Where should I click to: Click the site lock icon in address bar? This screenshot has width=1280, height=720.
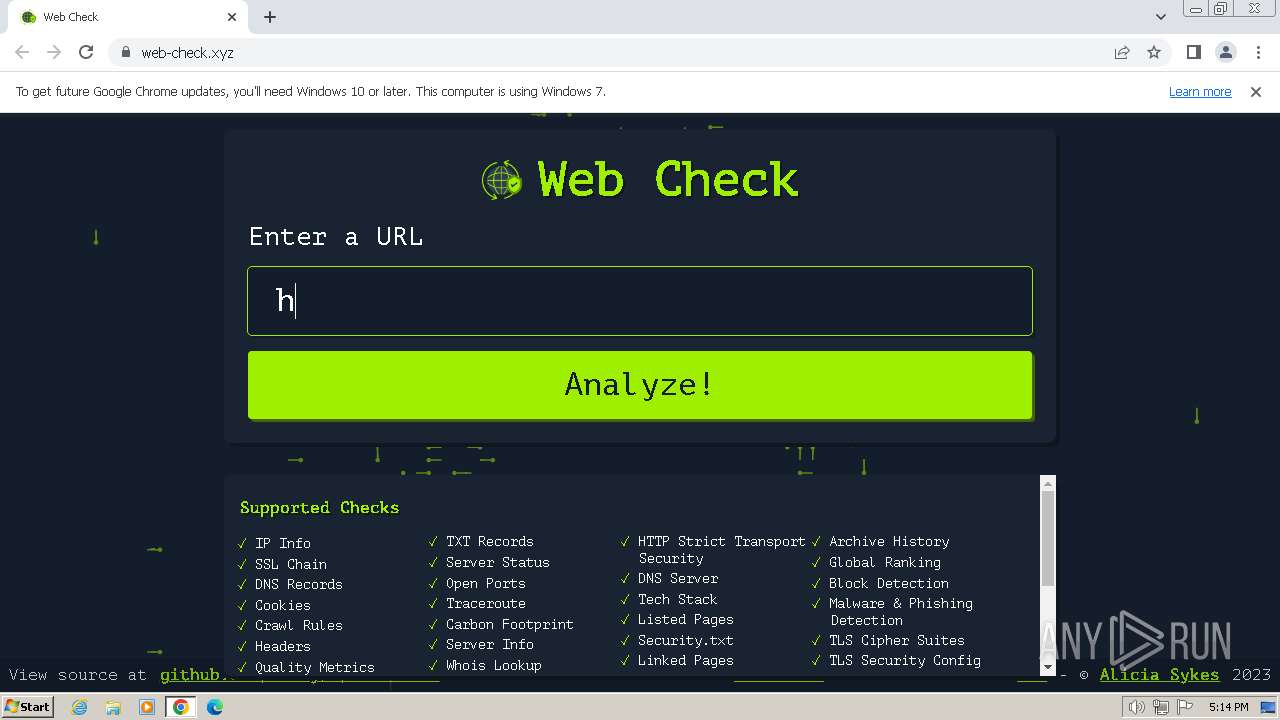[x=125, y=52]
